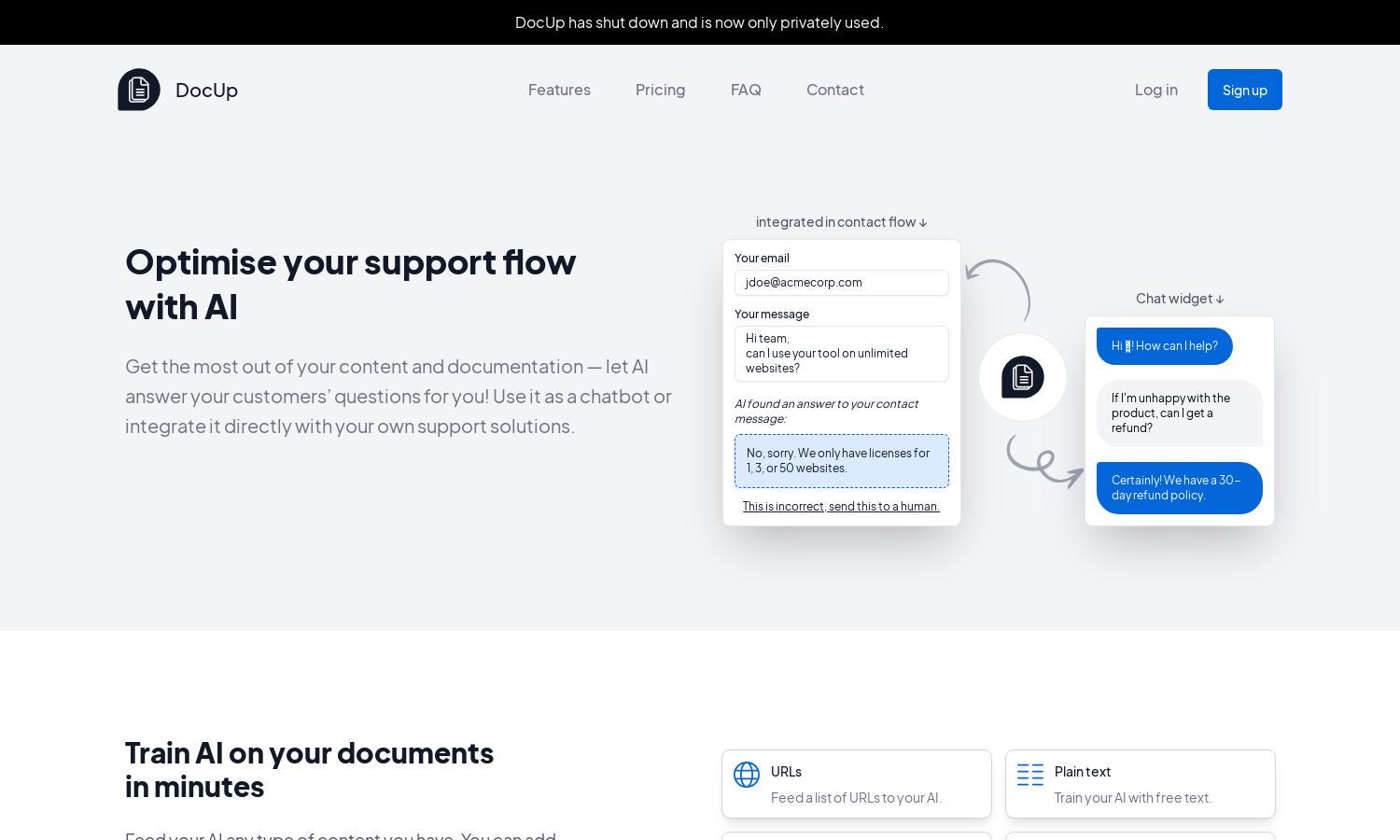
Task: Go to the Pricing page
Action: tap(660, 90)
